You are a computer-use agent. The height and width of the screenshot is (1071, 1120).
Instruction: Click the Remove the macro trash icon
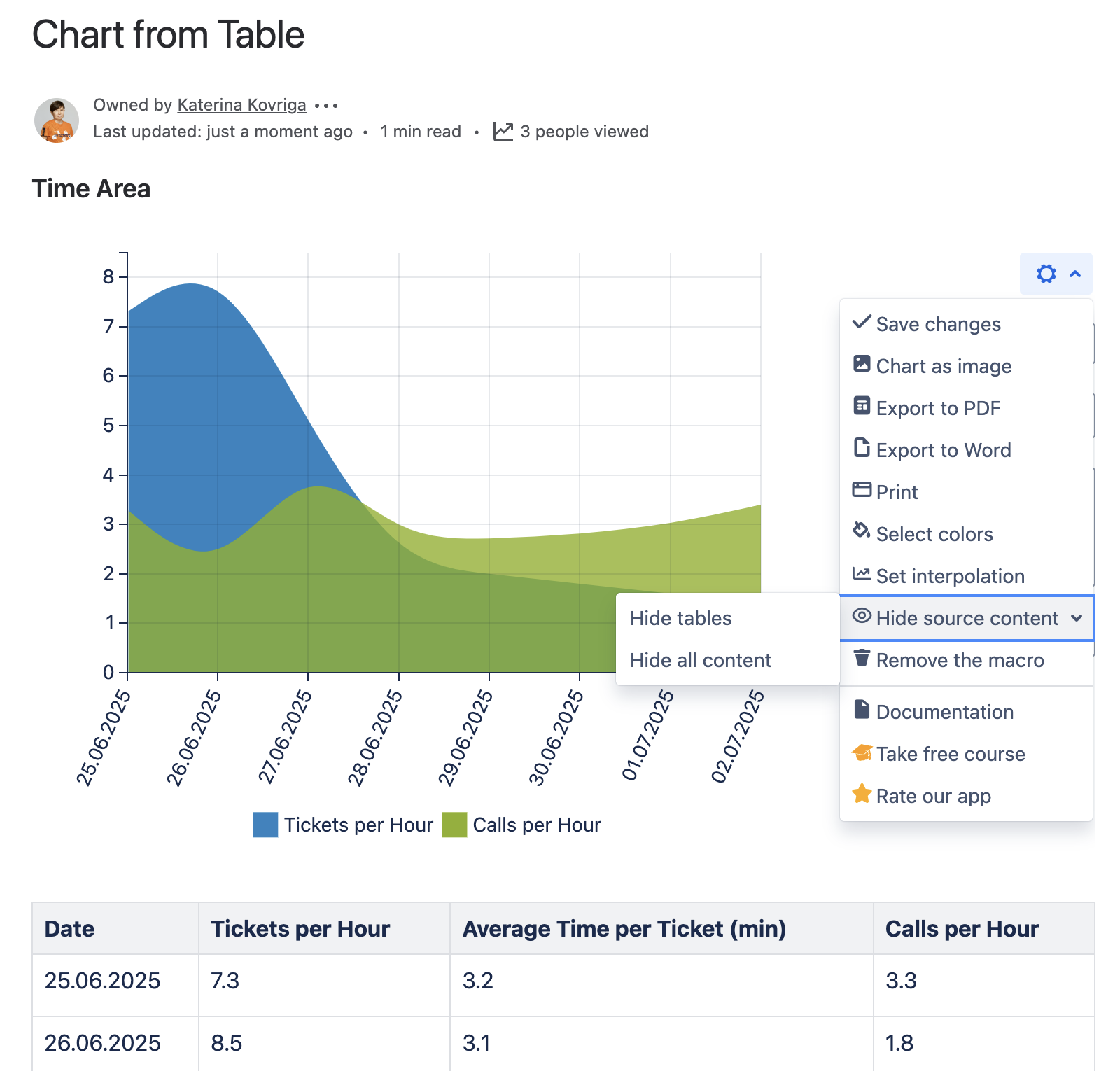(x=862, y=658)
